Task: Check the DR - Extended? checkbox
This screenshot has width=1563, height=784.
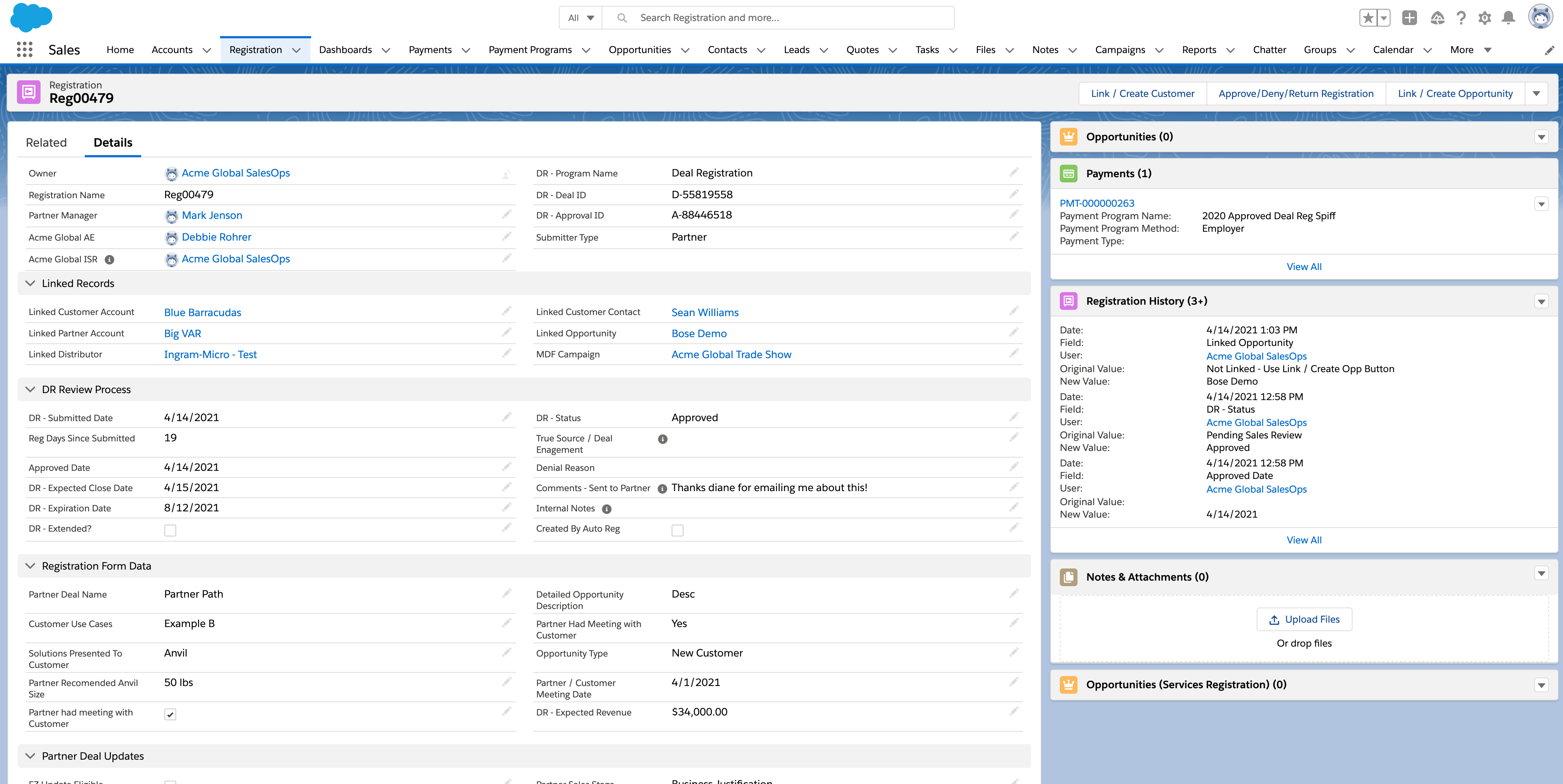Action: tap(171, 530)
